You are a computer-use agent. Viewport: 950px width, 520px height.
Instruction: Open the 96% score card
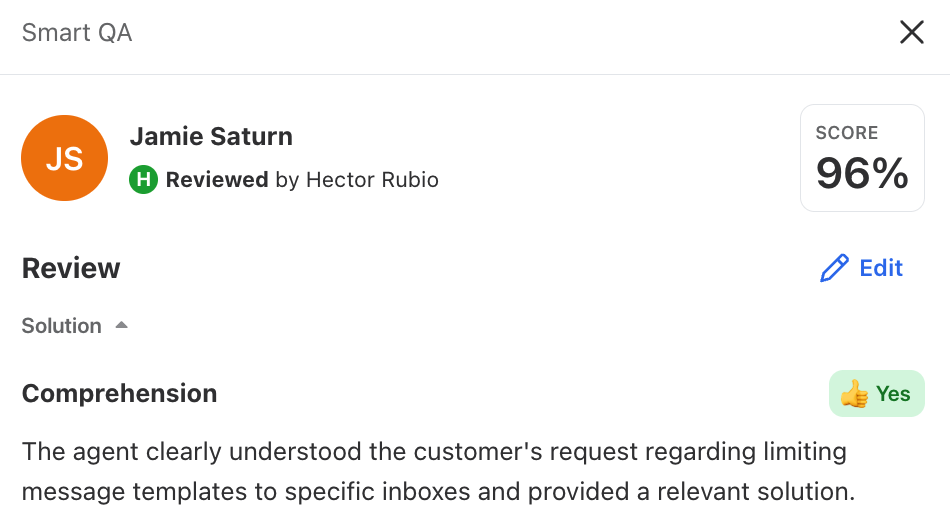click(x=862, y=158)
